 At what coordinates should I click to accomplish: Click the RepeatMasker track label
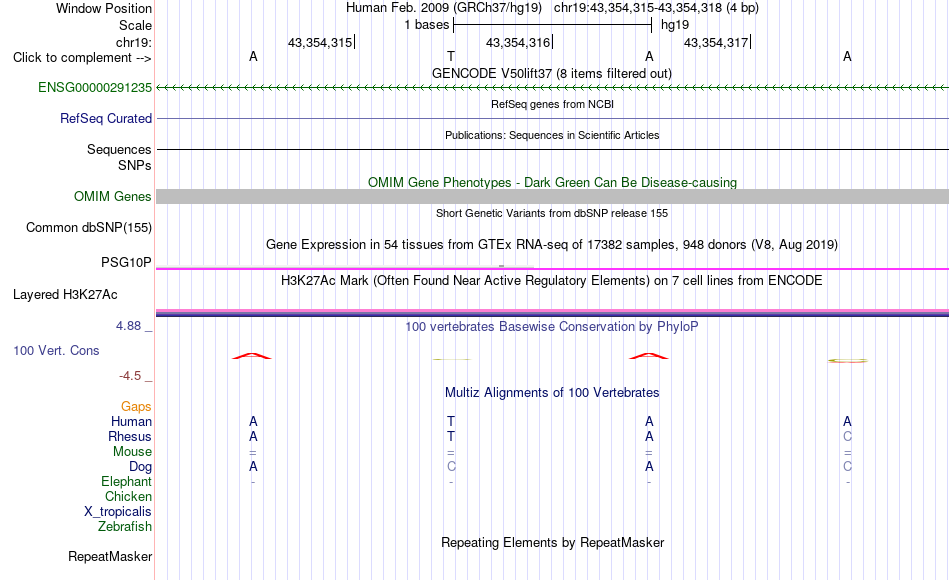pos(110,556)
